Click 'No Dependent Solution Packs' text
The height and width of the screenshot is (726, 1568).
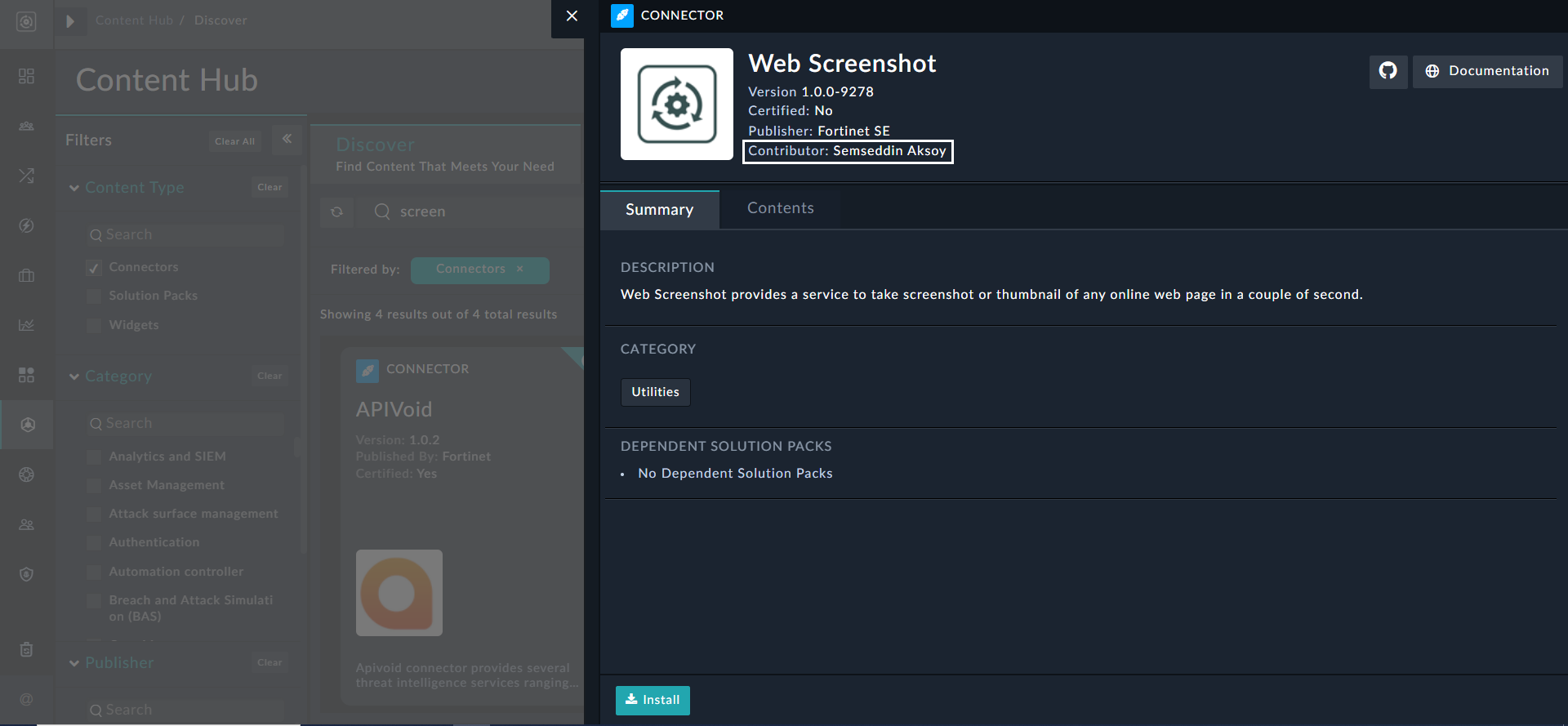click(x=735, y=474)
